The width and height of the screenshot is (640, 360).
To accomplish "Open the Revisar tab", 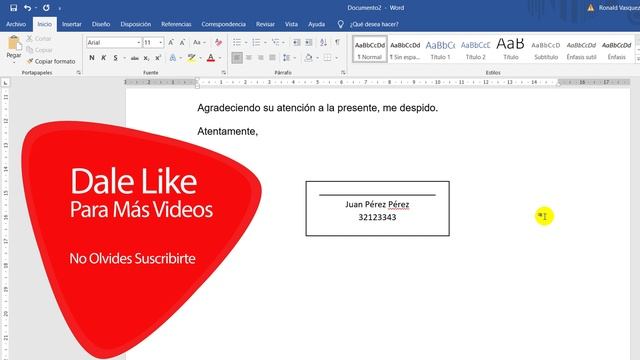I will click(265, 24).
